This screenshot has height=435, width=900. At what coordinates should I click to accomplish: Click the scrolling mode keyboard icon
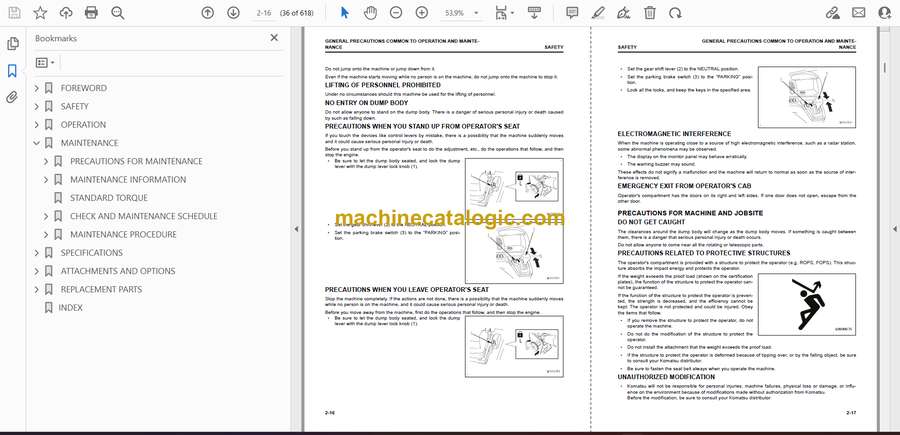click(534, 13)
